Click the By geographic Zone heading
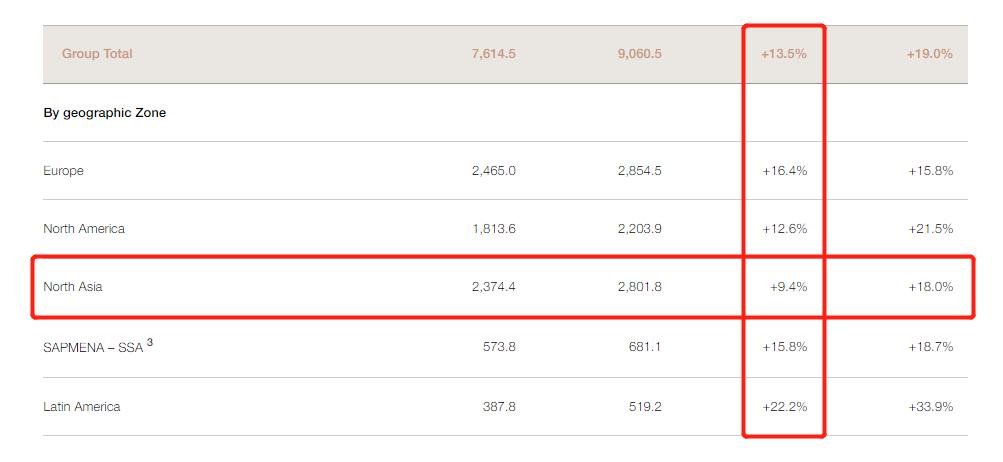Screen dimensions: 1003x462 click(x=105, y=113)
